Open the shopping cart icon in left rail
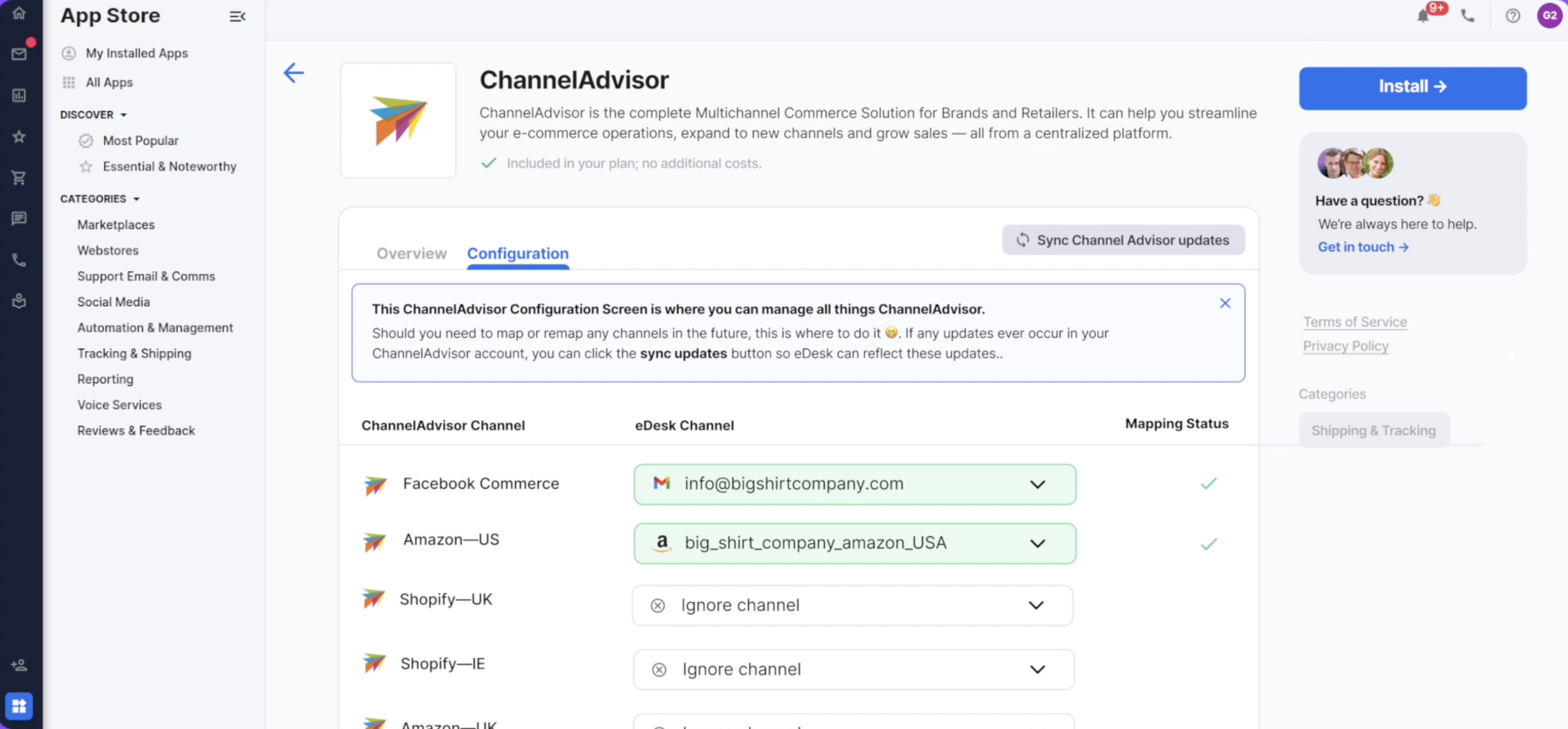 (19, 177)
